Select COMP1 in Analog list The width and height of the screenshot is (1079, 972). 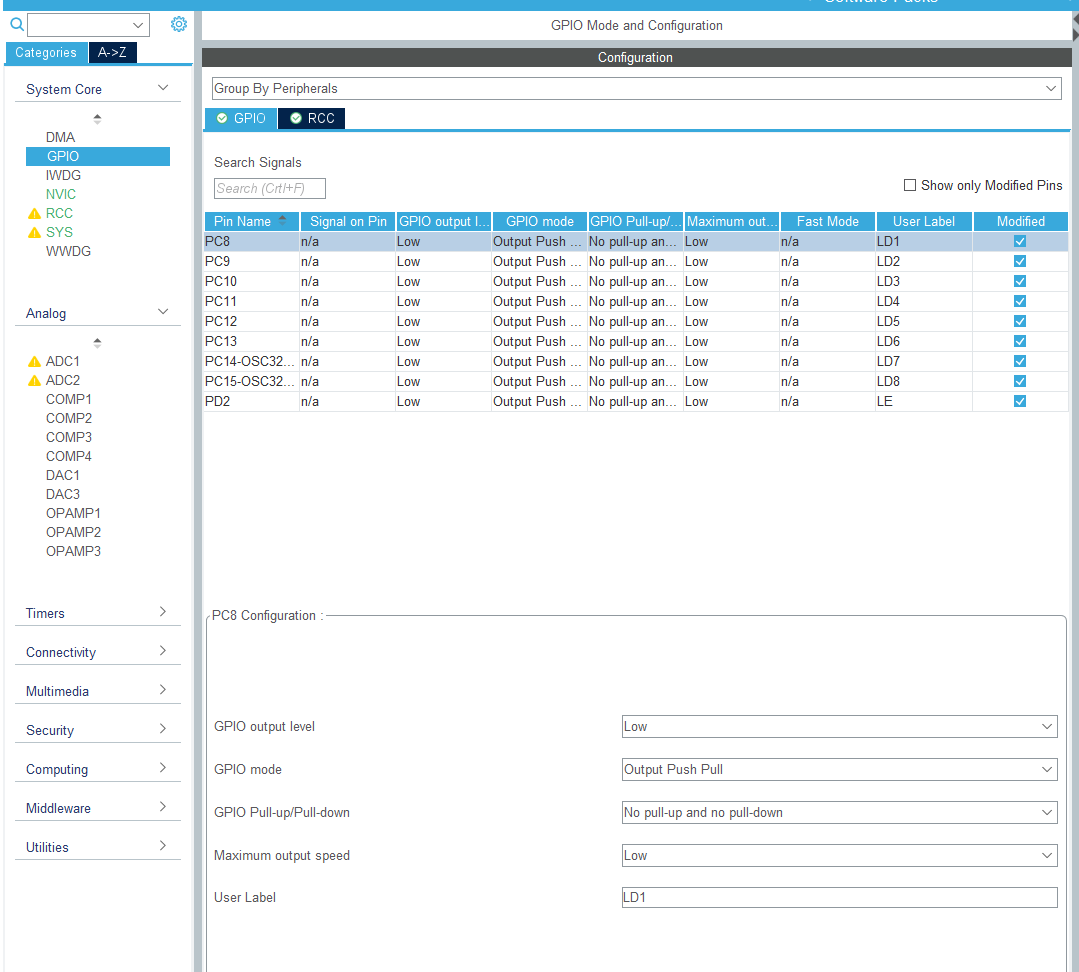click(x=69, y=400)
